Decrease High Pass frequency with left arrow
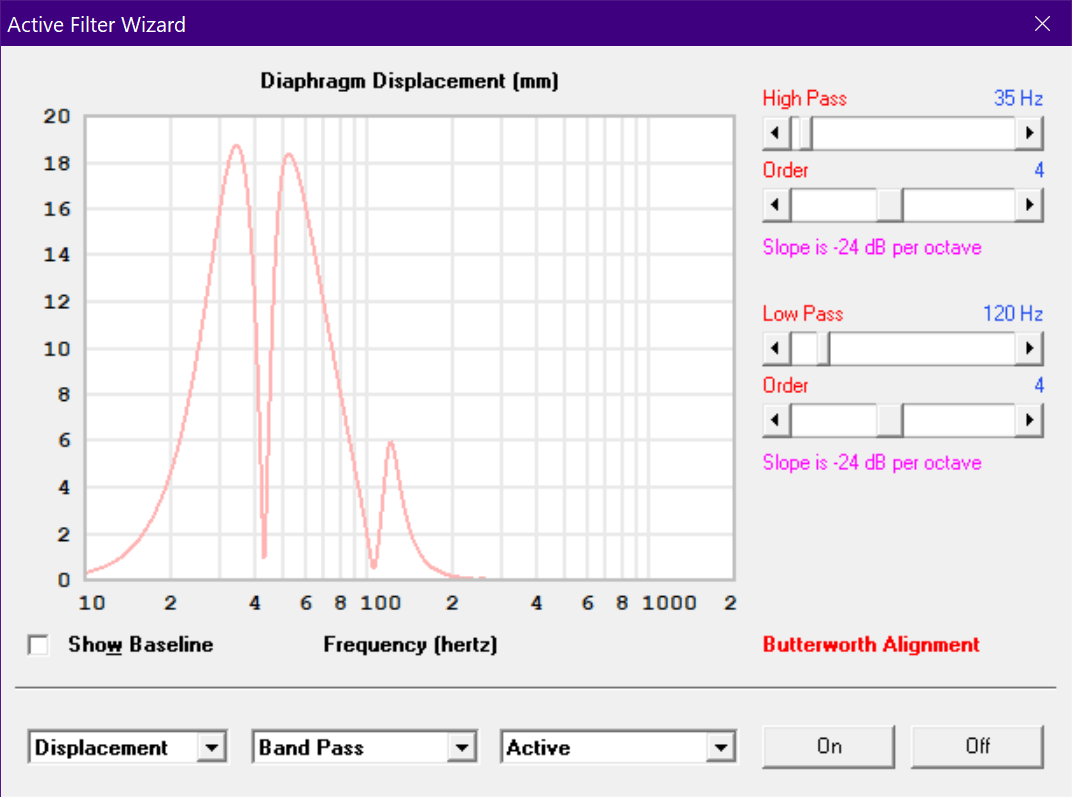 coord(776,133)
